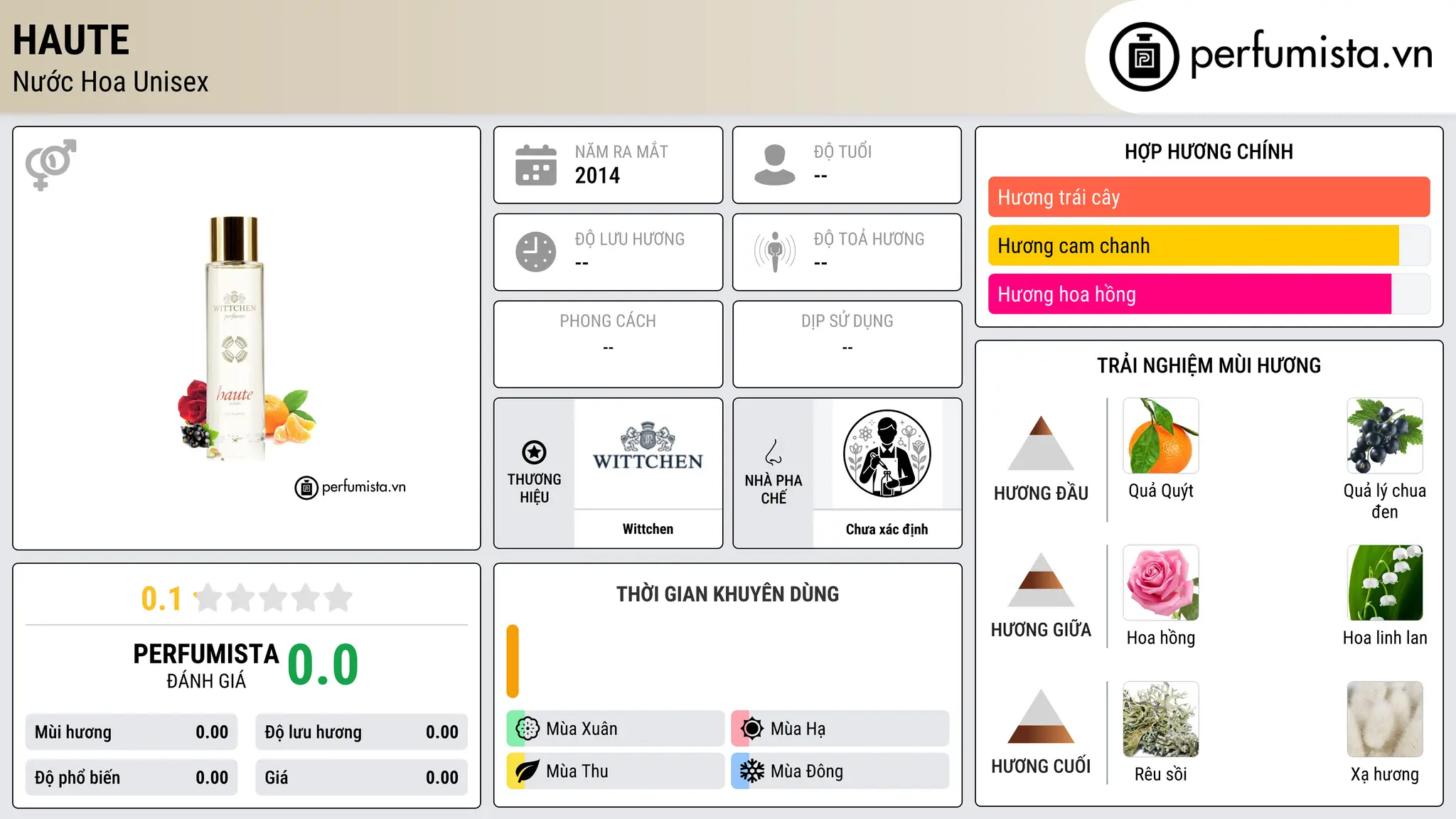Click the Phong cách info card
The height and width of the screenshot is (819, 1456).
(x=608, y=344)
